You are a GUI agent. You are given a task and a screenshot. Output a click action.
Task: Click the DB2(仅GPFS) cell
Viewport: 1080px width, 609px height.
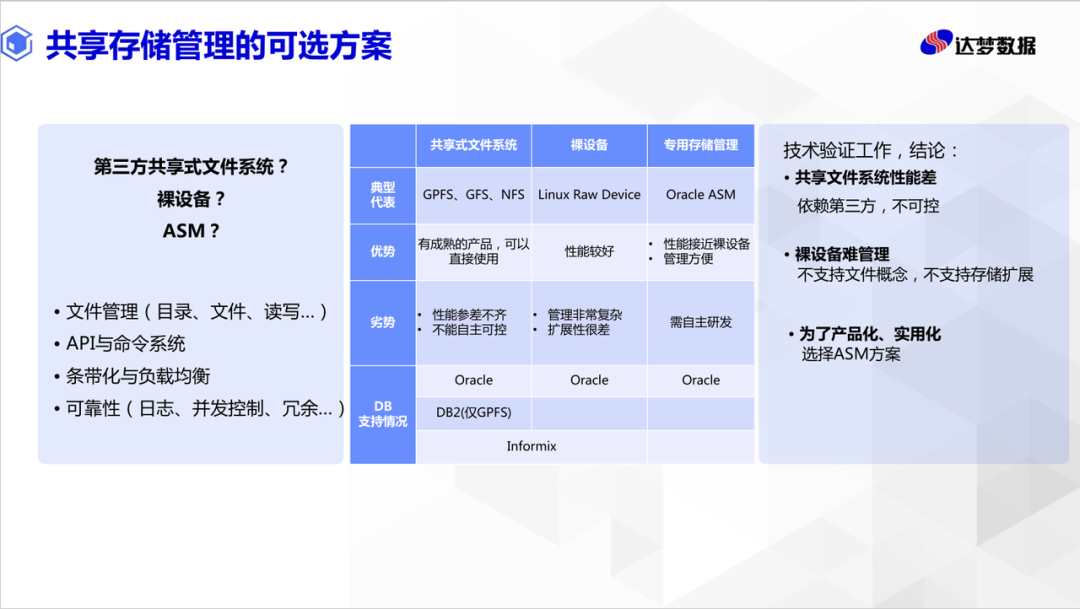(x=474, y=413)
